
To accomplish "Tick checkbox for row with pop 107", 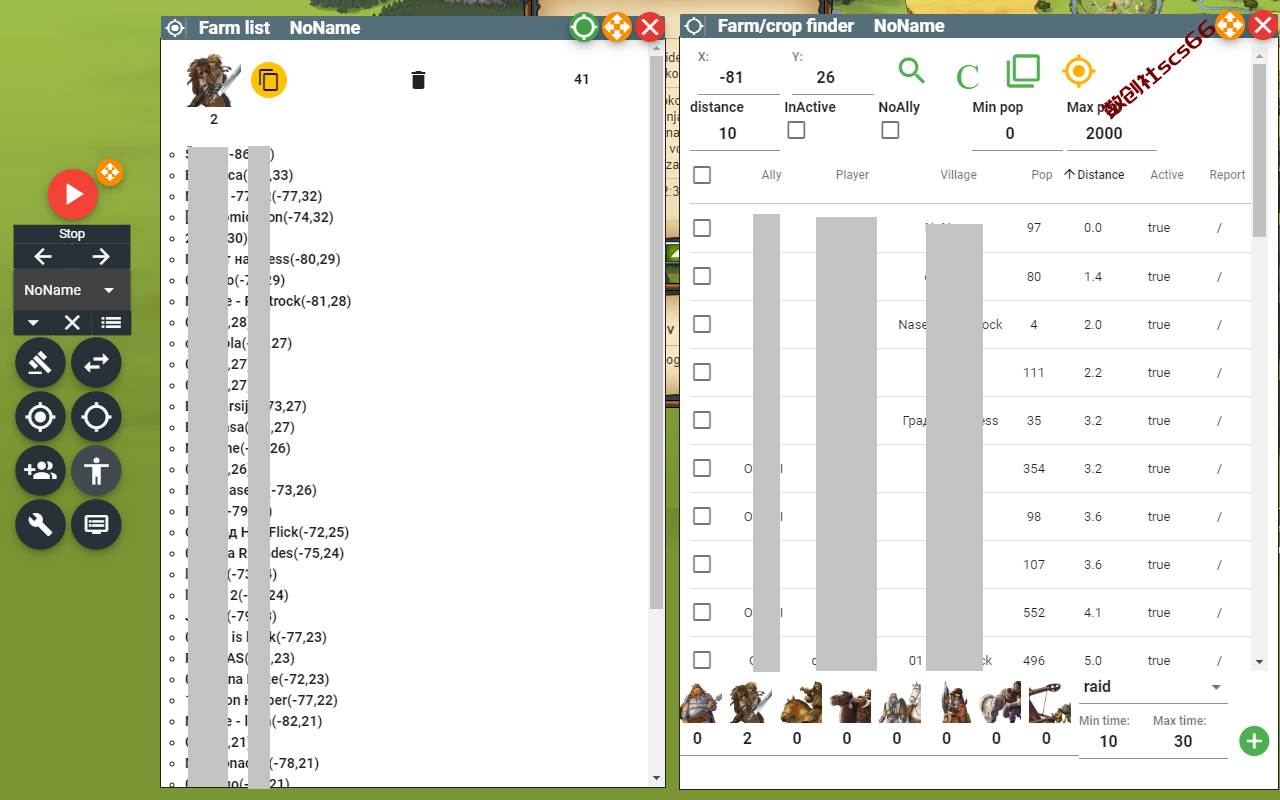I will (x=702, y=564).
